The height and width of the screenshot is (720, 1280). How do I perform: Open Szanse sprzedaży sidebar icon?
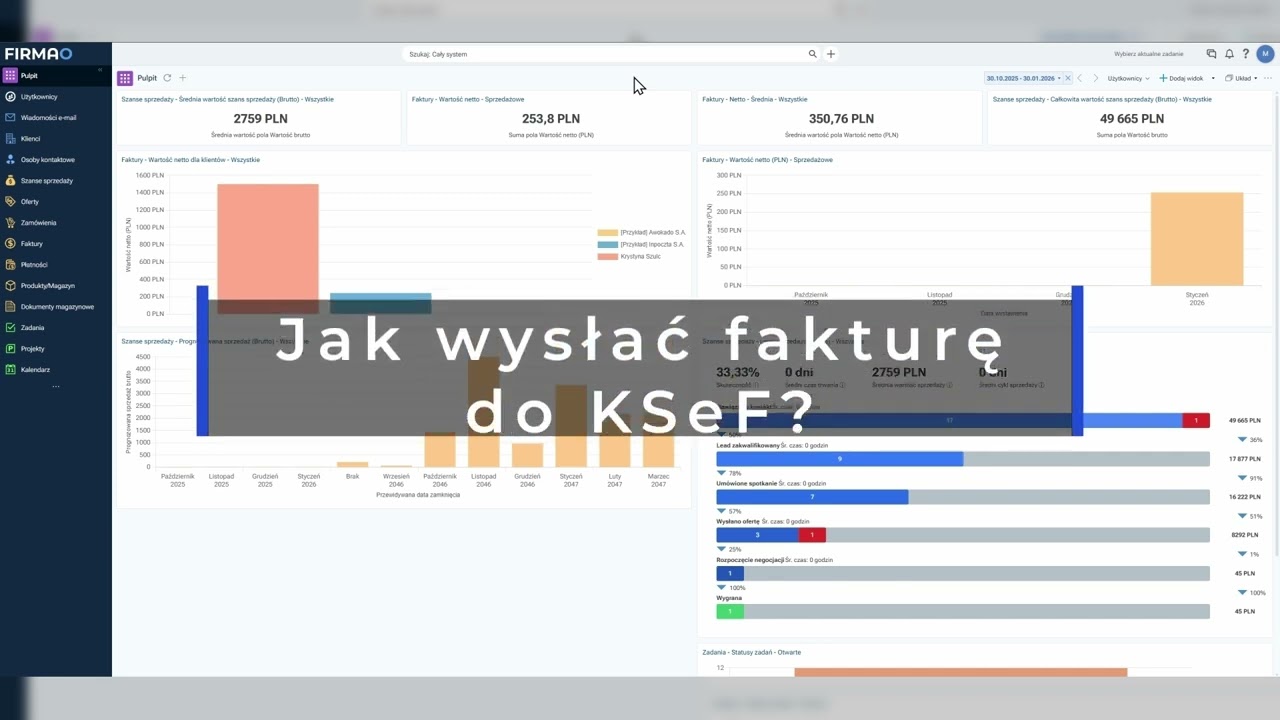pyautogui.click(x=10, y=181)
